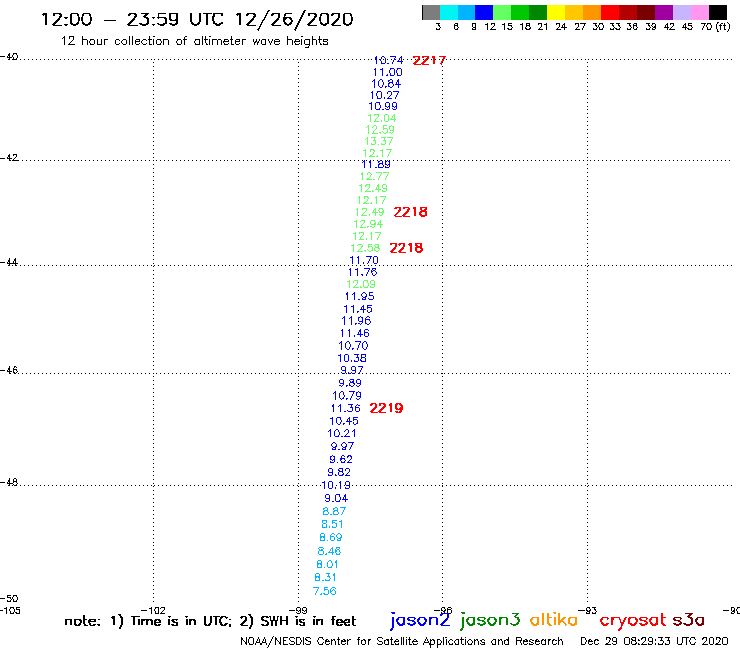
Task: Select the 8.01 wave height value
Action: tap(327, 565)
